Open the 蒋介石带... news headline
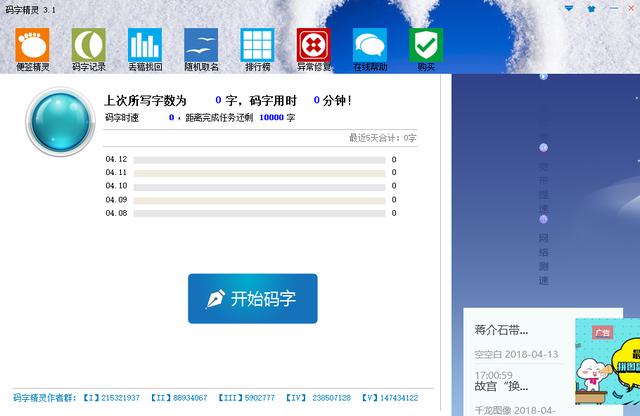640x416 pixels. pyautogui.click(x=501, y=330)
